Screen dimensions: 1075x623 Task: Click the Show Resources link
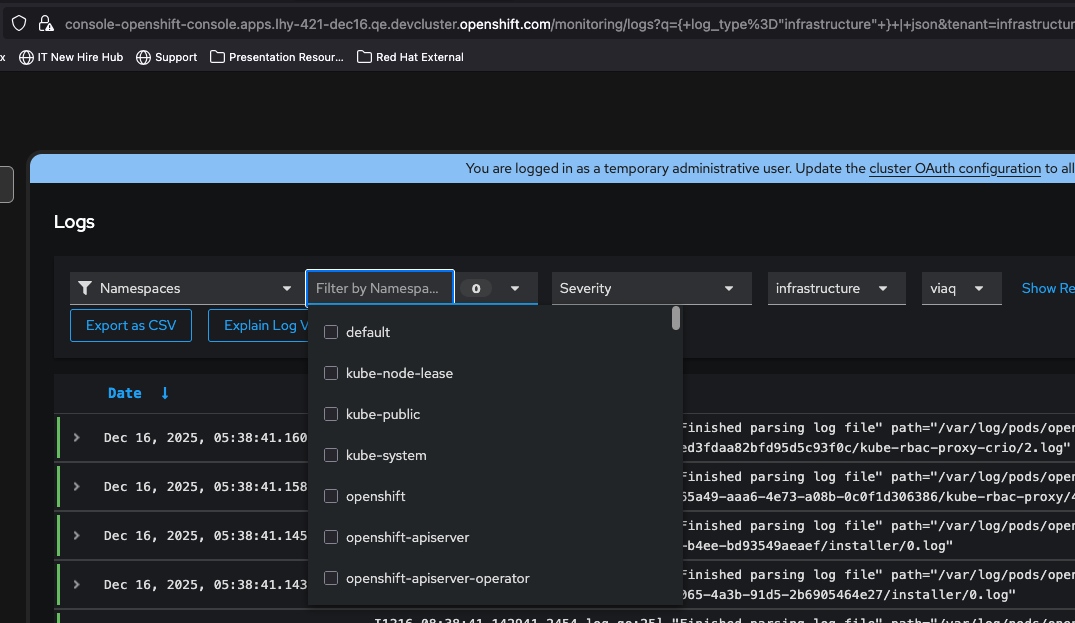[x=1048, y=288]
